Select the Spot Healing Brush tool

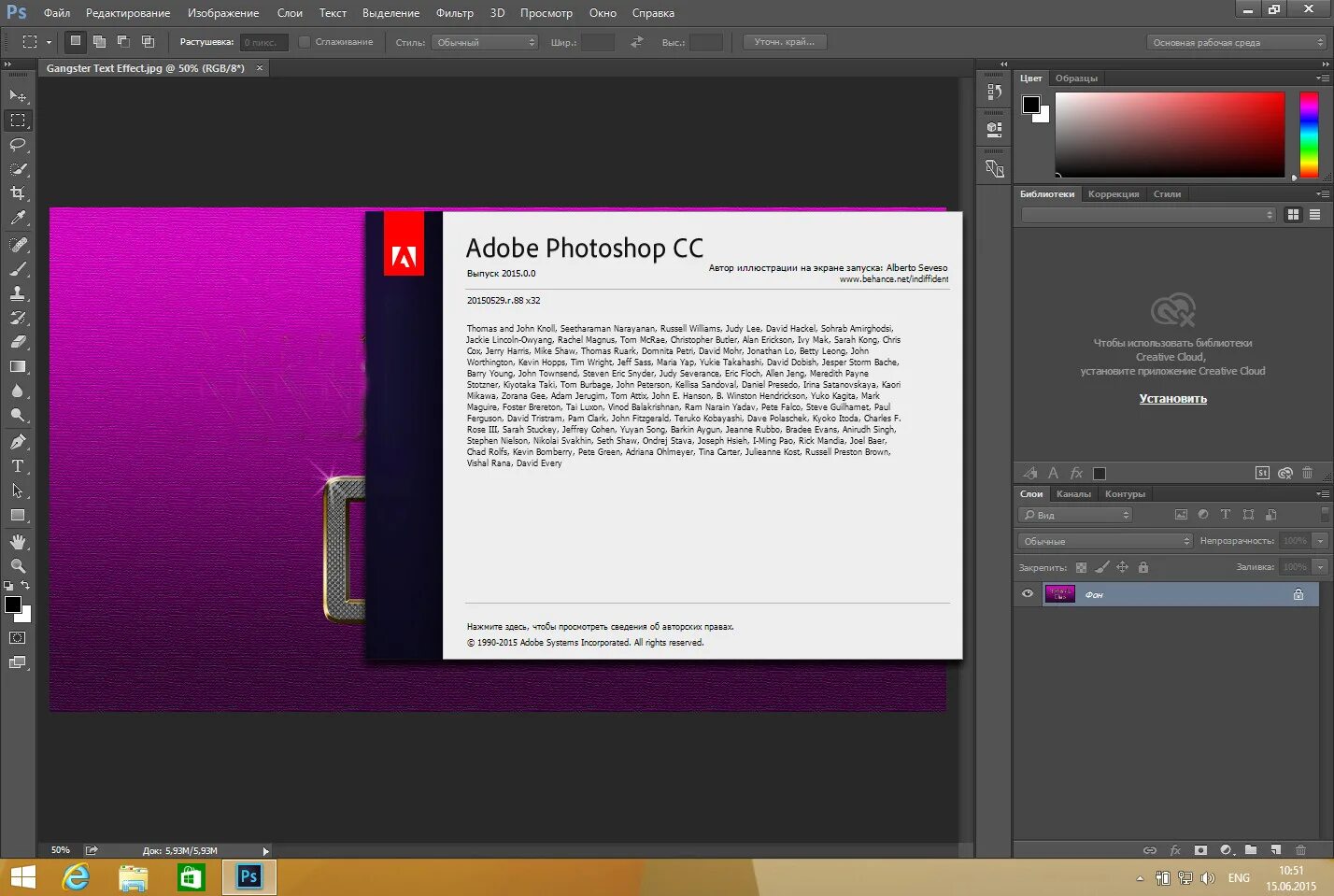[x=18, y=245]
